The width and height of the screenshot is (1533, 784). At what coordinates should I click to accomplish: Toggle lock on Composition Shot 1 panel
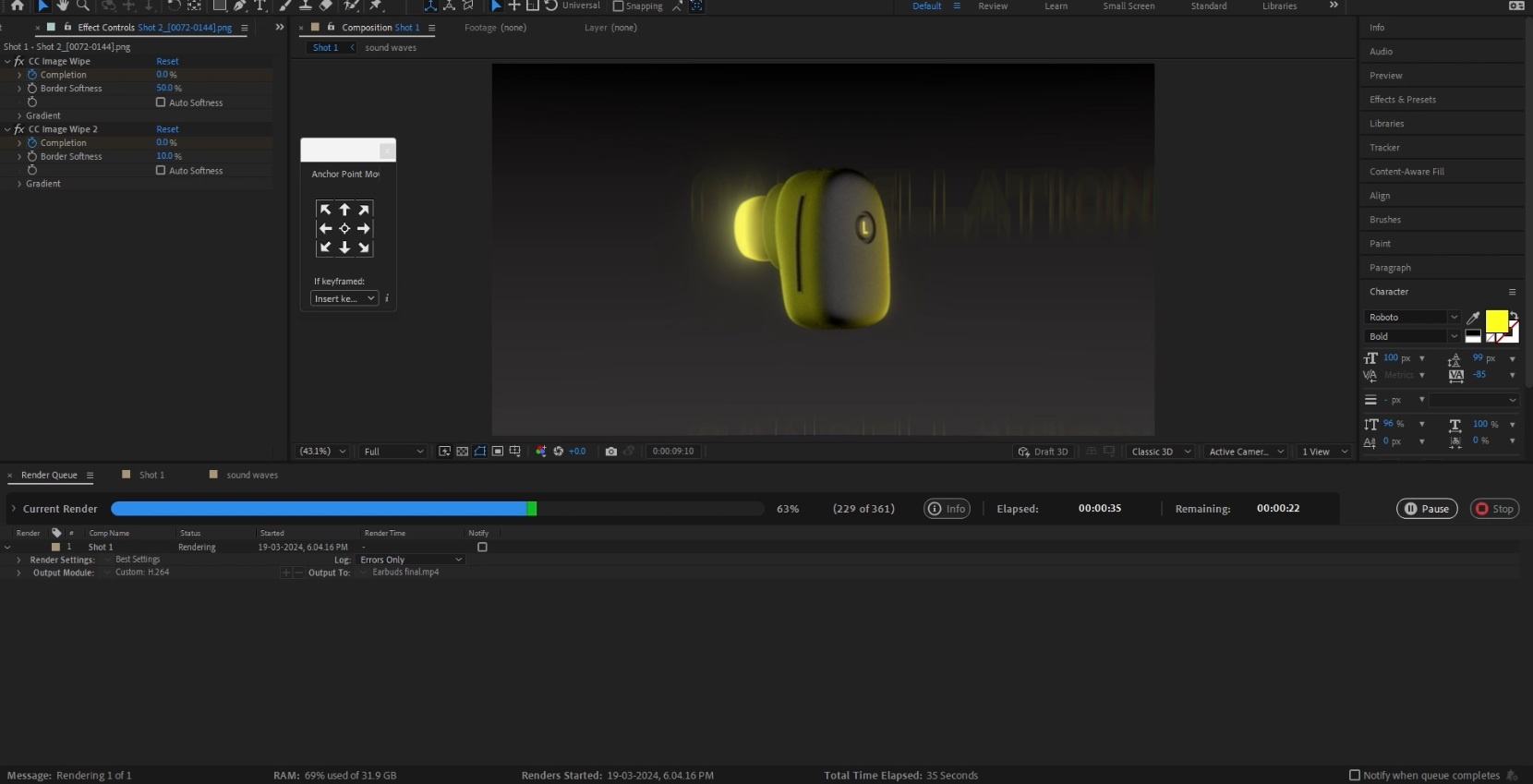pyautogui.click(x=331, y=28)
